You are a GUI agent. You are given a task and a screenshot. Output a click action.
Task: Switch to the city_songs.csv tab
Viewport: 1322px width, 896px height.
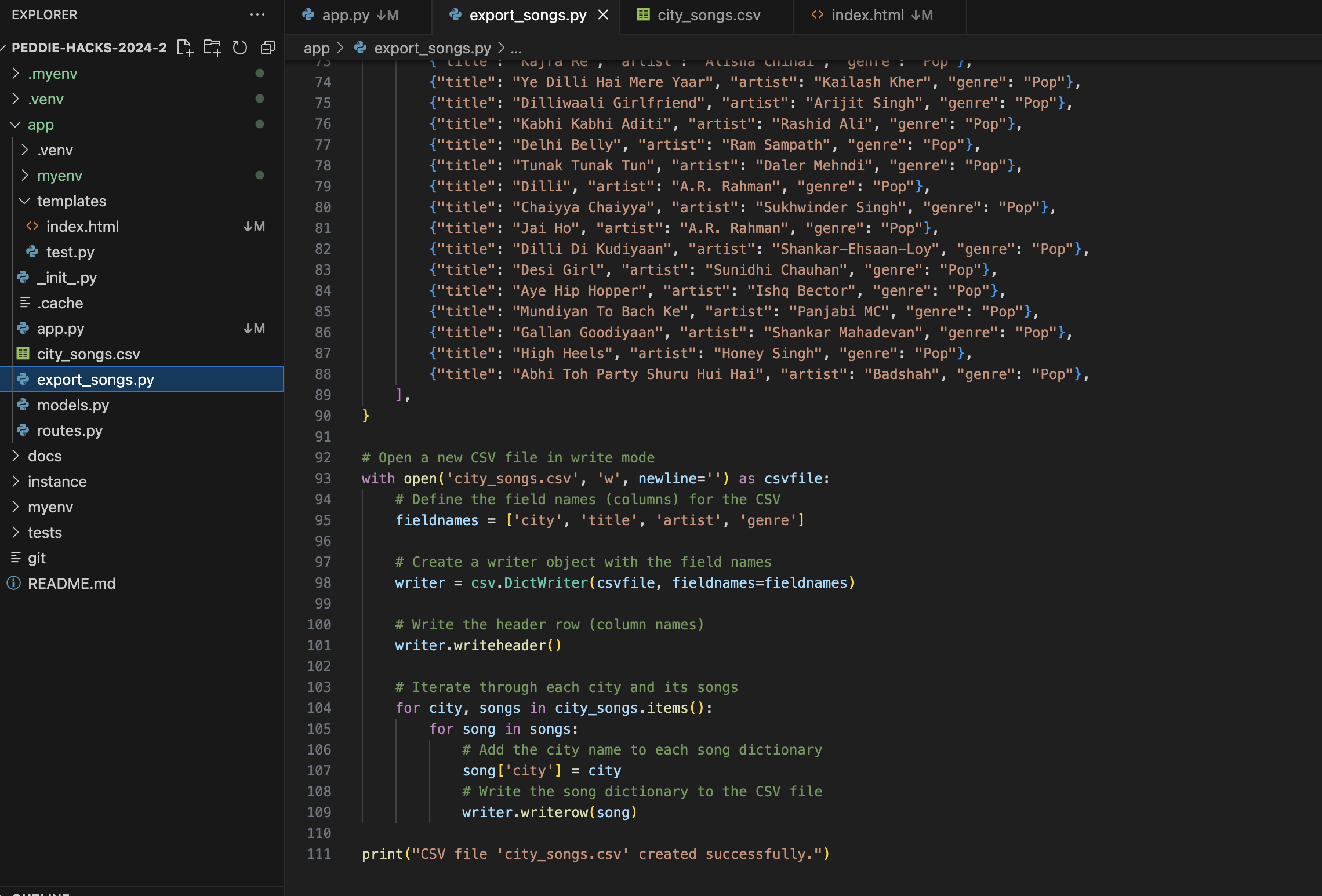coord(708,15)
